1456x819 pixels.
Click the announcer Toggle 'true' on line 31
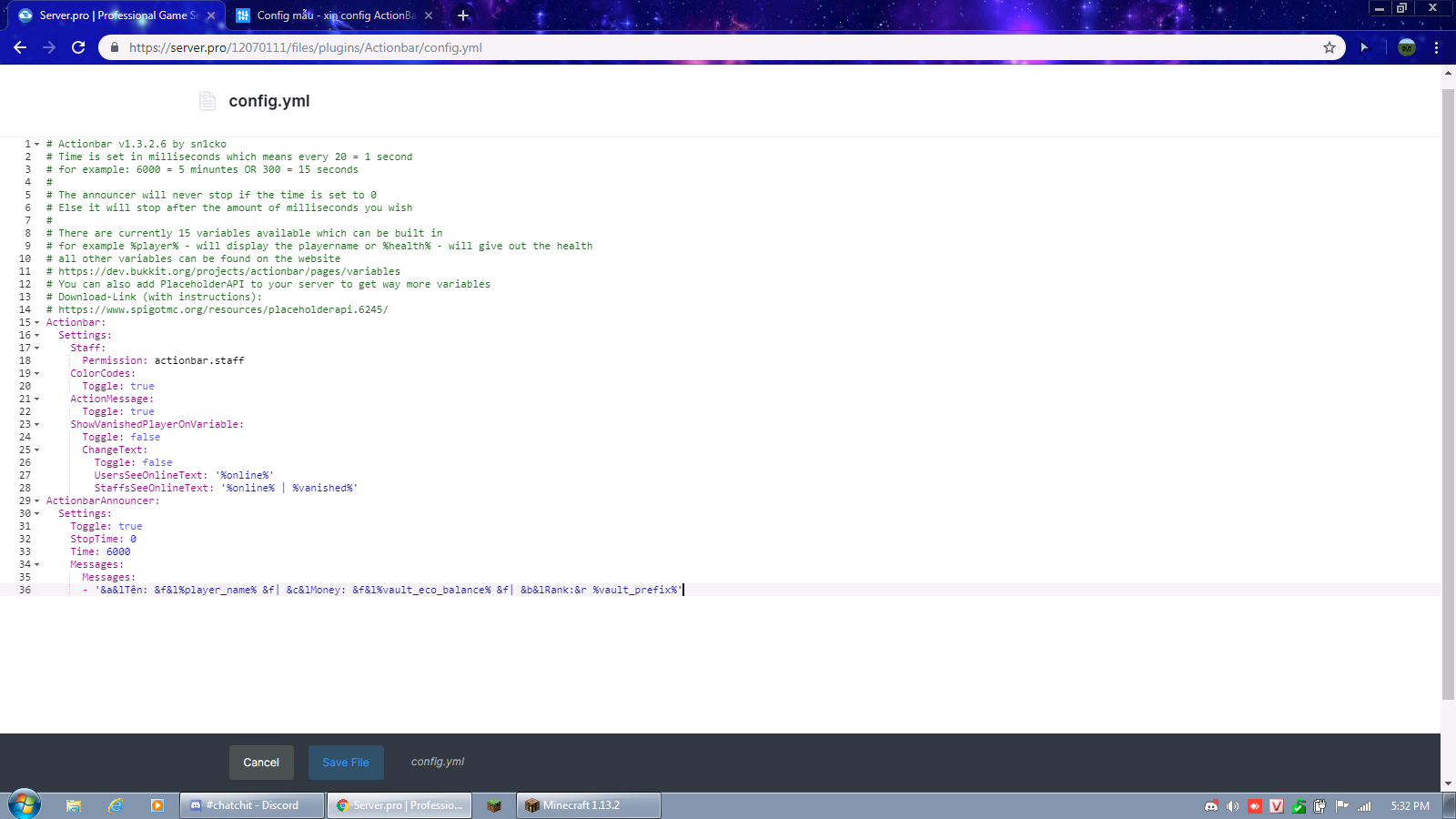[x=130, y=527]
